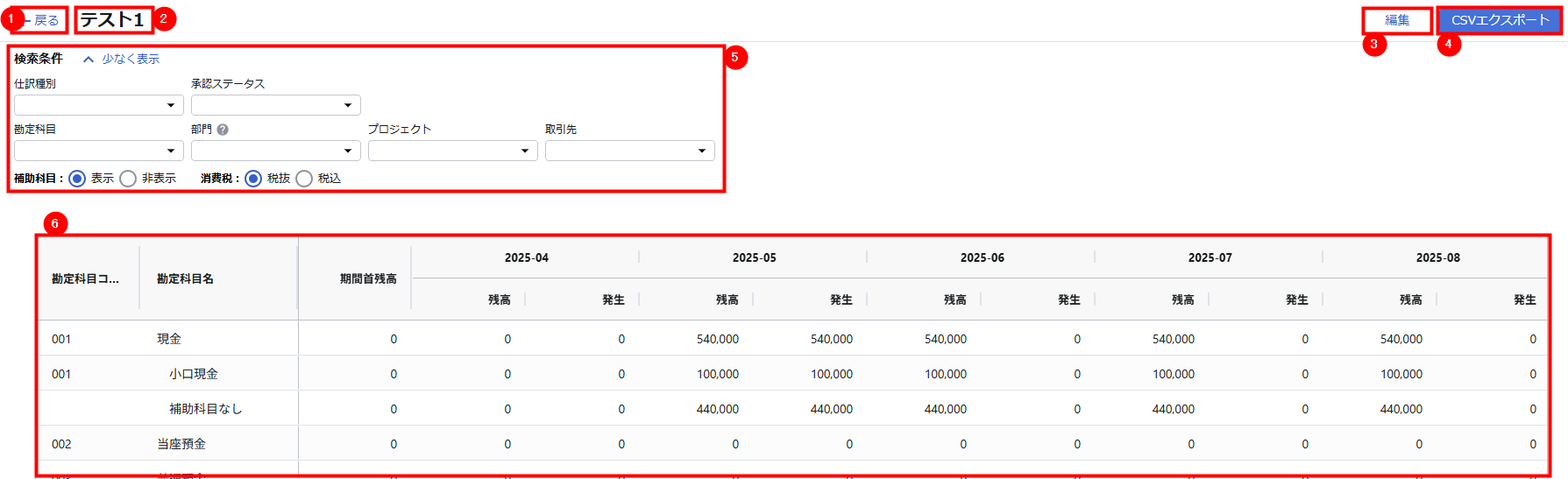
Task: Select the 小口現金 sub-account row
Action: [194, 374]
